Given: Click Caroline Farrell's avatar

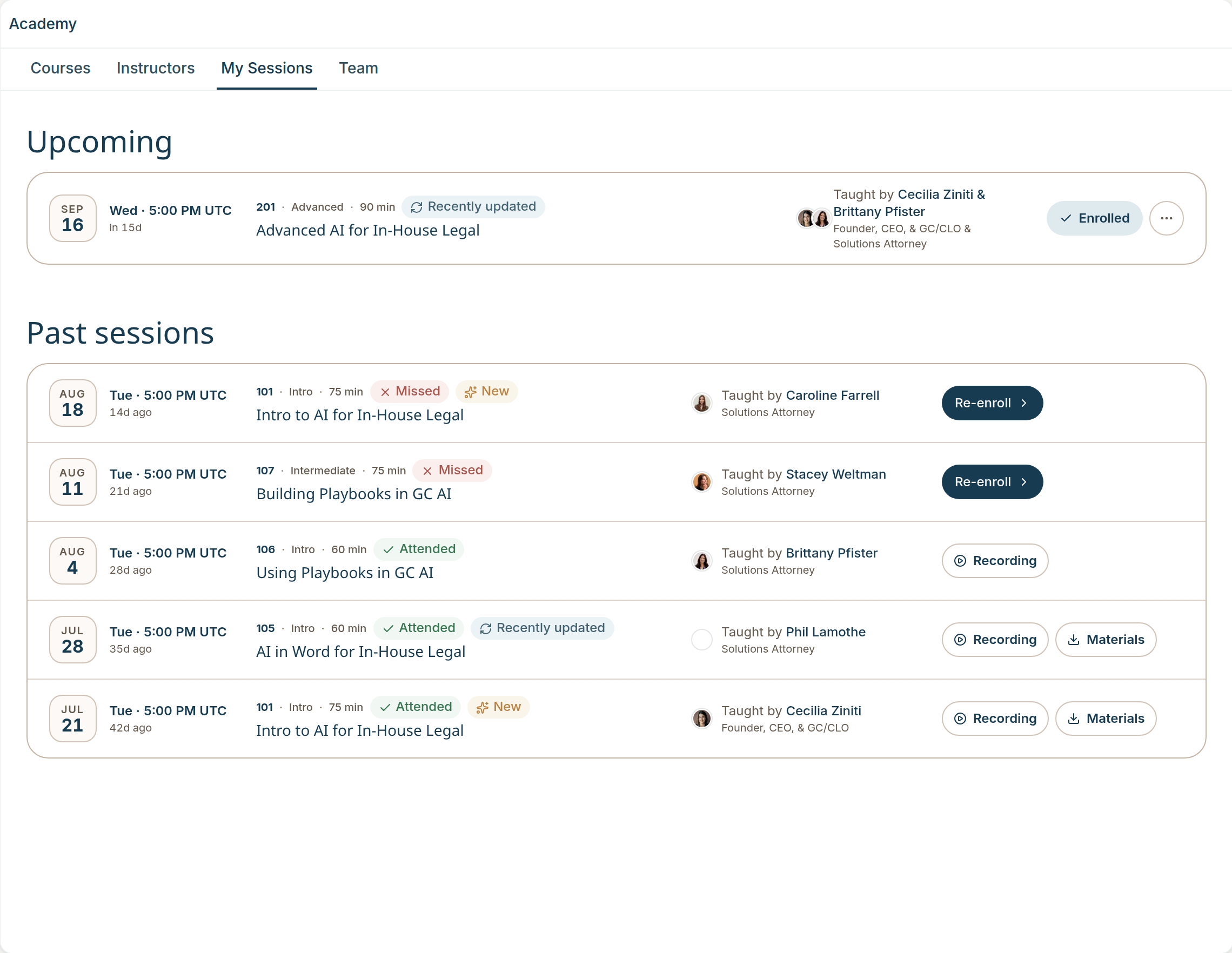Looking at the screenshot, I should (x=702, y=403).
